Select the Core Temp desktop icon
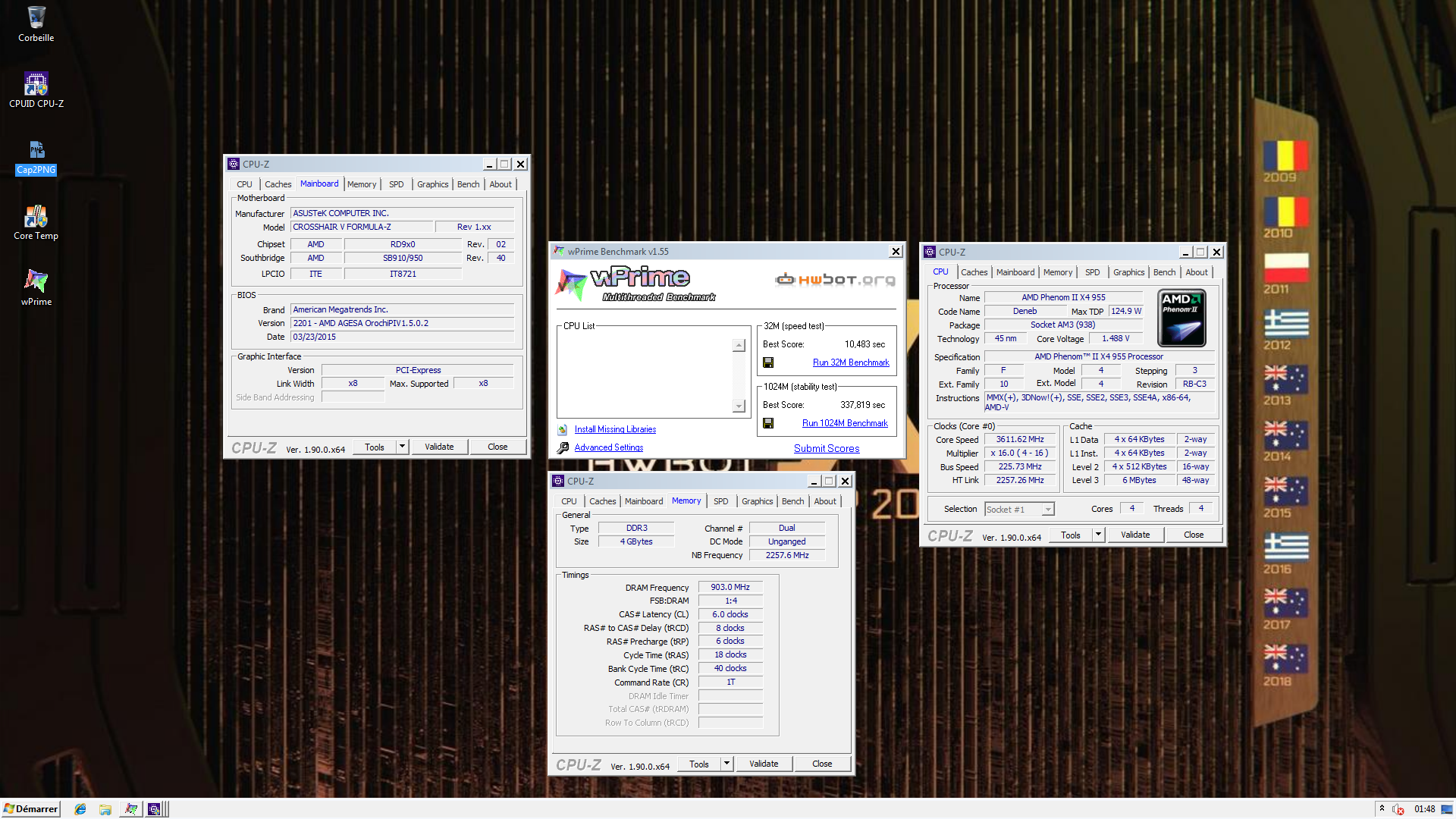Image resolution: width=1456 pixels, height=819 pixels. tap(36, 222)
